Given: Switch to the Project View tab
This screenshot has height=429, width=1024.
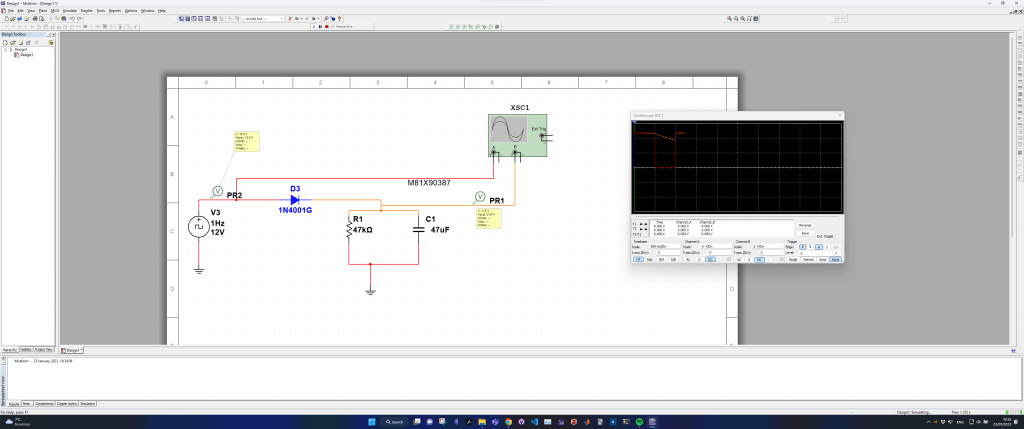Looking at the screenshot, I should 44,349.
